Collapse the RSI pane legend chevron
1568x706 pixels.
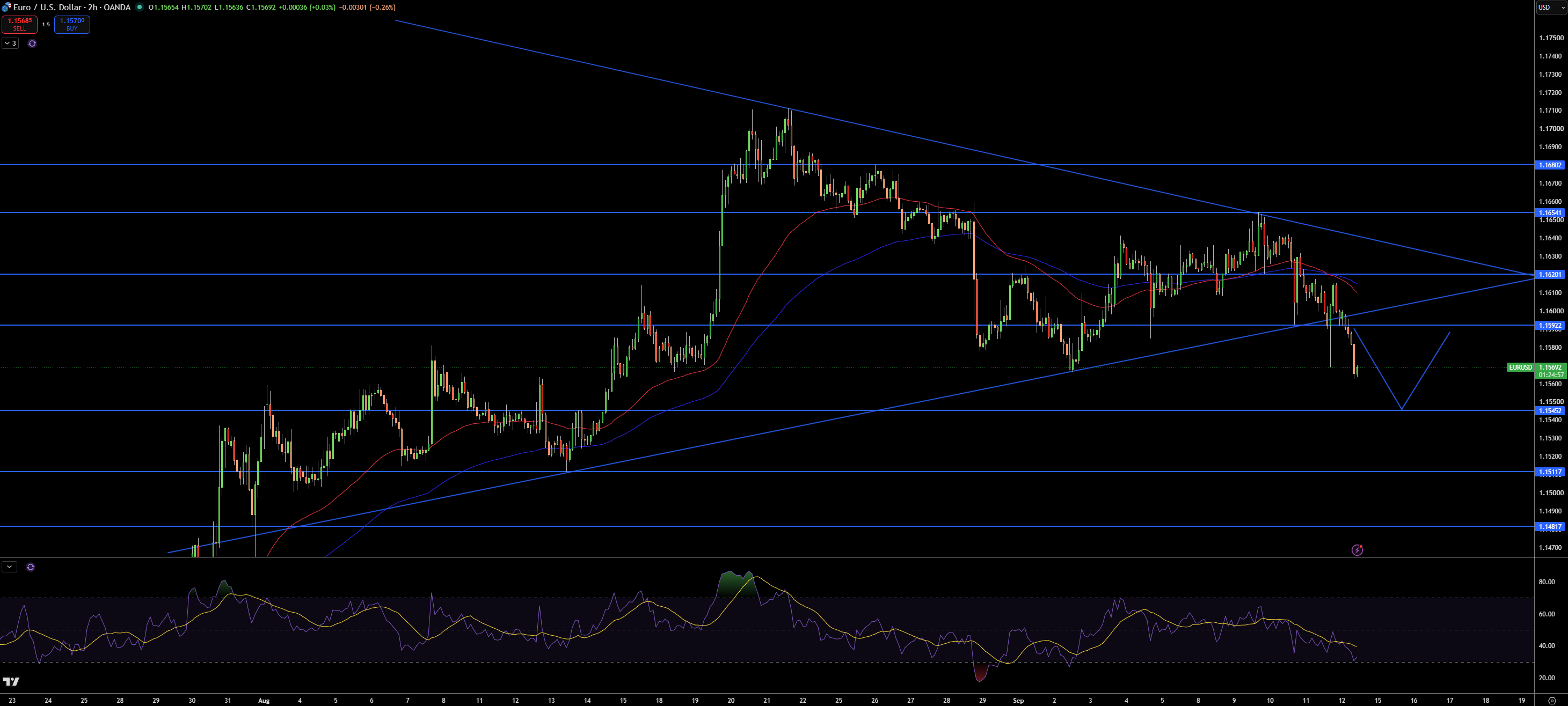10,567
